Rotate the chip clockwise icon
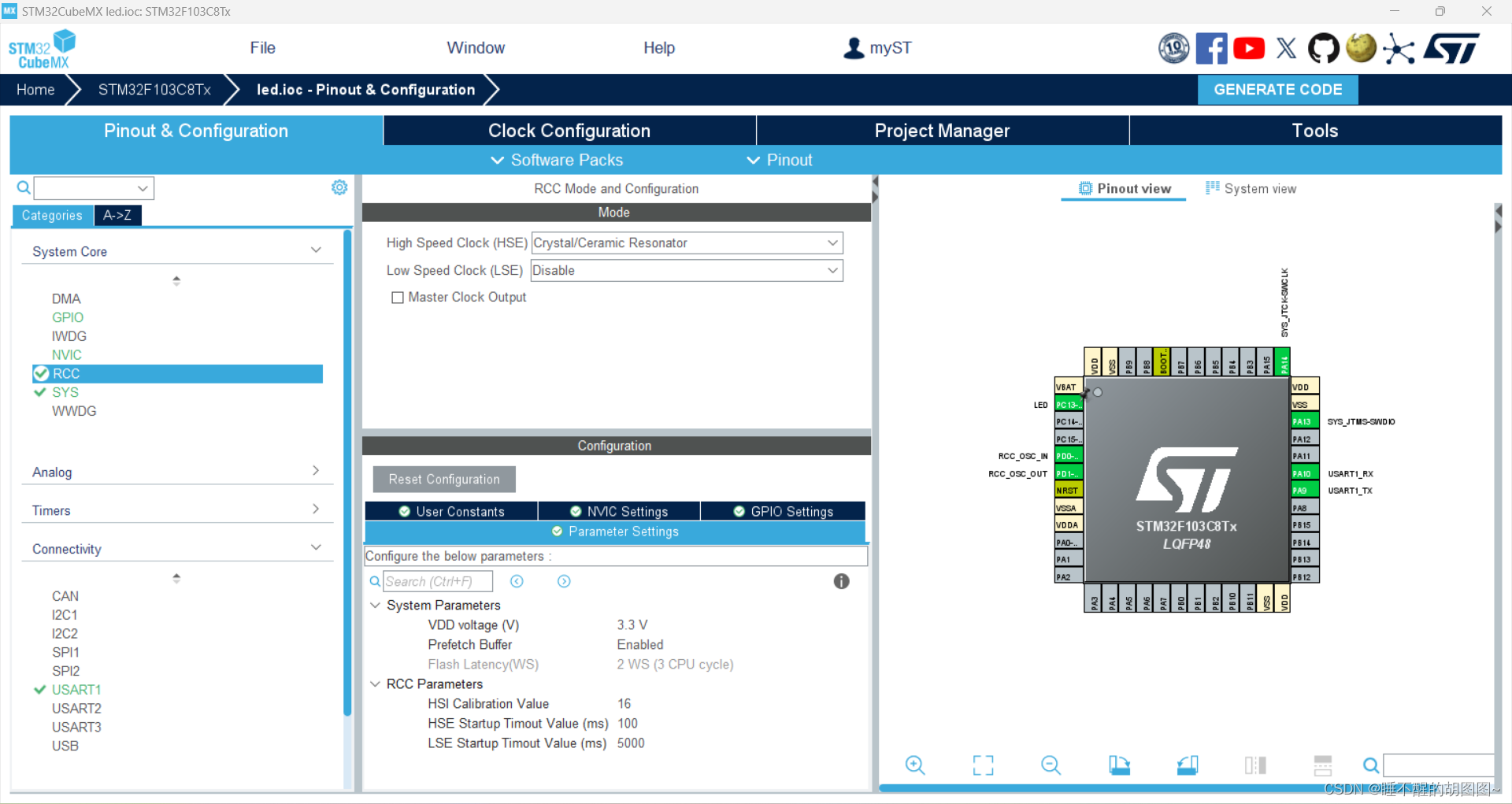The width and height of the screenshot is (1512, 804). 1119,765
